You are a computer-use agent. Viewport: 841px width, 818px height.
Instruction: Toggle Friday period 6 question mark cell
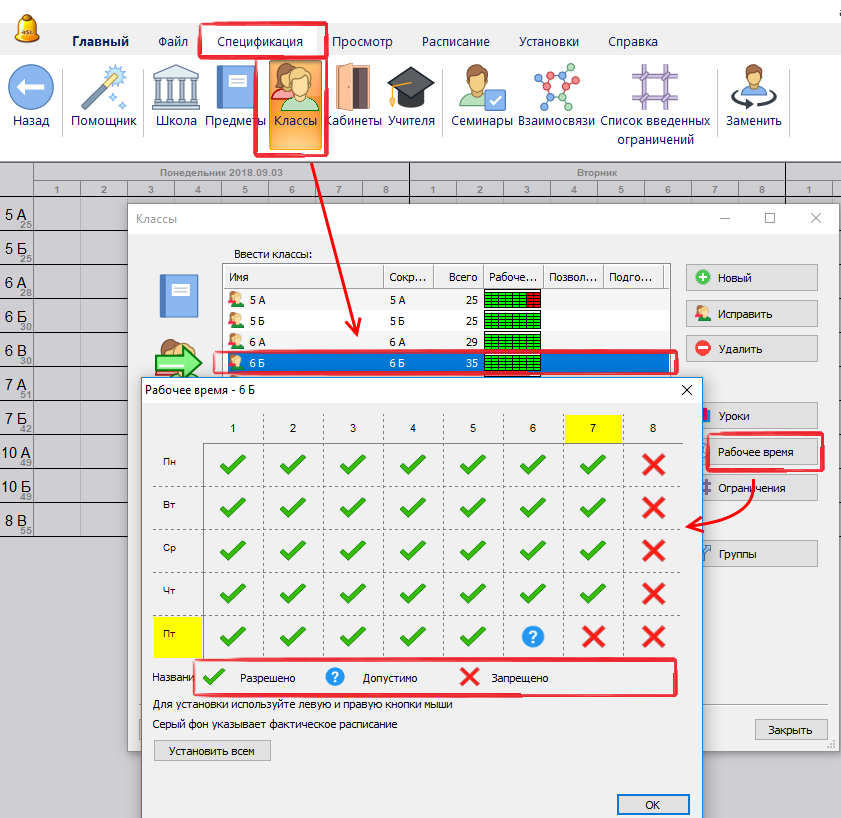click(x=533, y=636)
